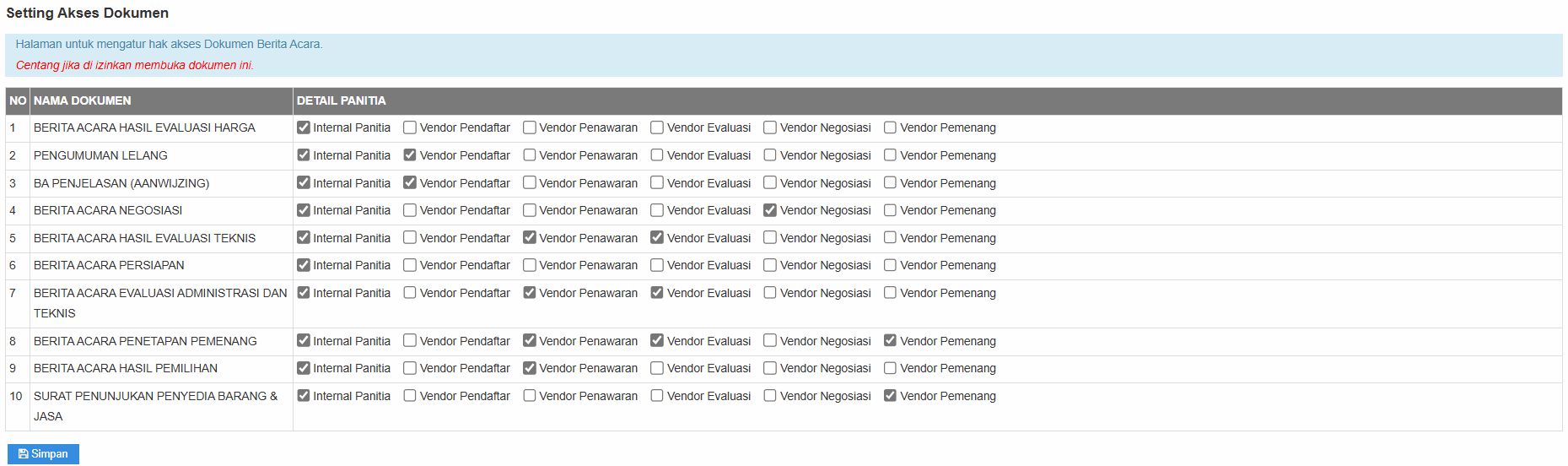Check Vendor Negosiasi for Berita Acara Penetapan Pemenang

pyautogui.click(x=770, y=340)
